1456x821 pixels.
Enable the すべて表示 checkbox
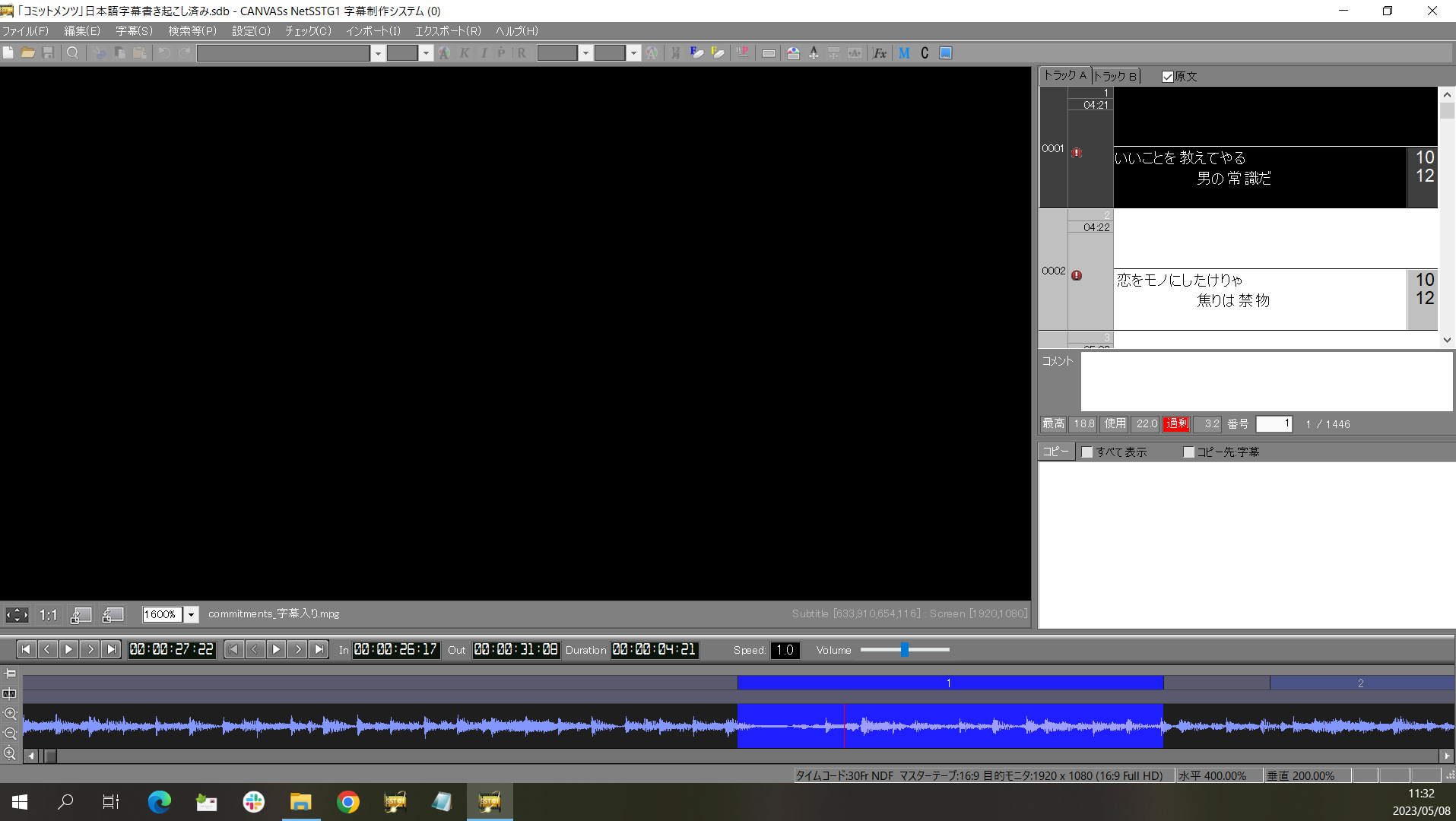tap(1087, 452)
